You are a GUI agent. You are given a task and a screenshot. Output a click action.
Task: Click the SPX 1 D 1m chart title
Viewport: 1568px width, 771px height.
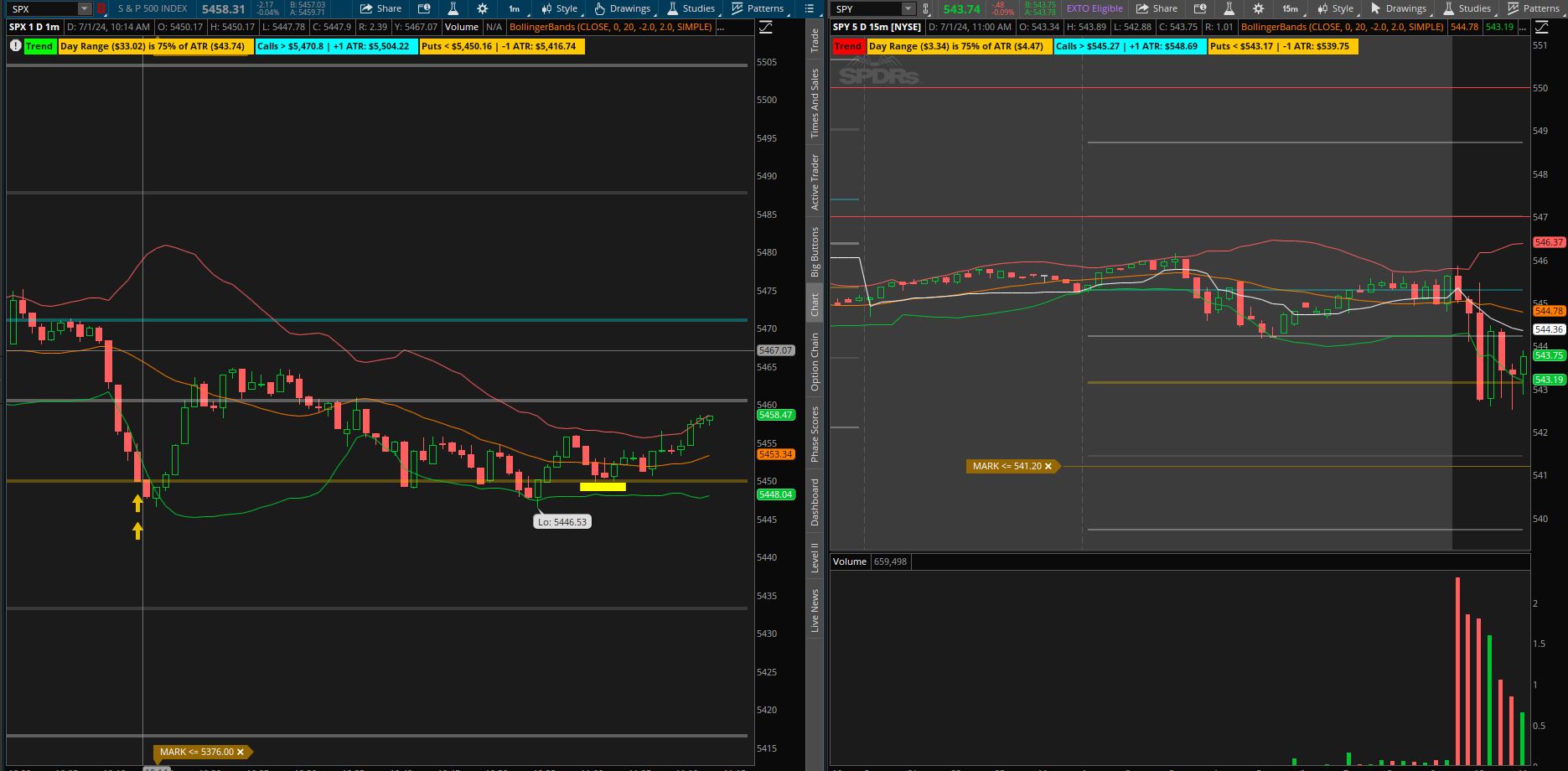(x=34, y=27)
